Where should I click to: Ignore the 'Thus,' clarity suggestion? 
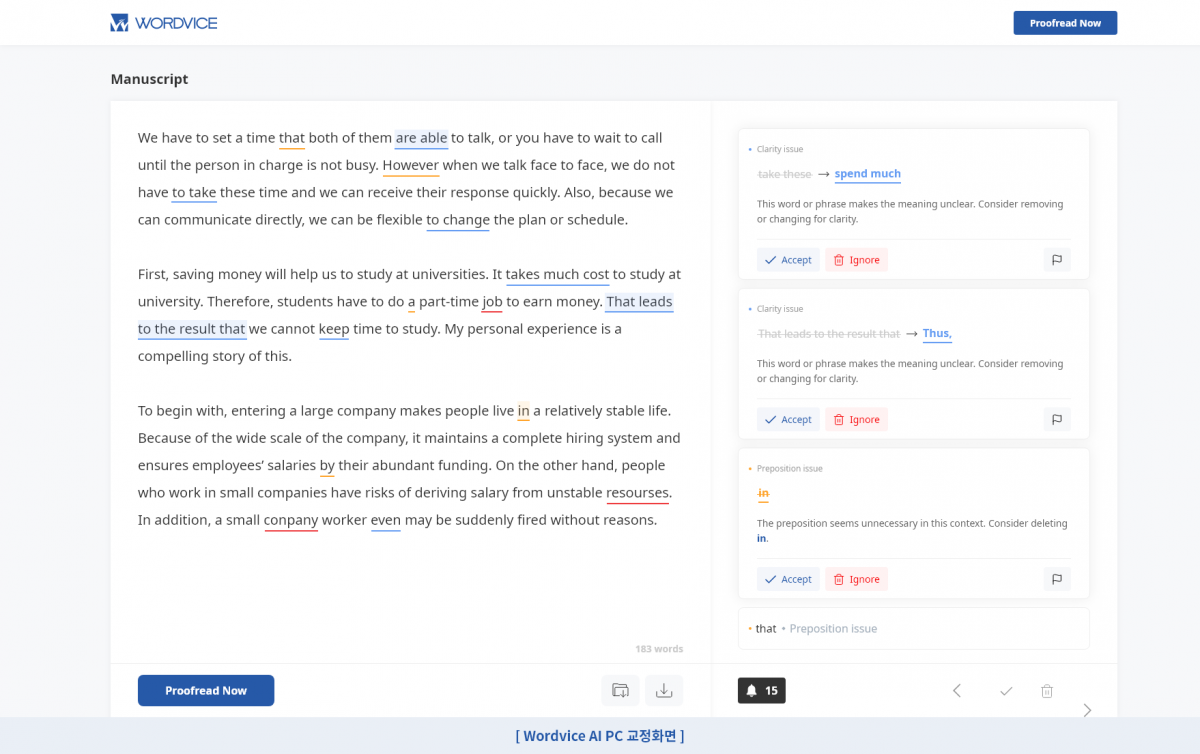856,420
